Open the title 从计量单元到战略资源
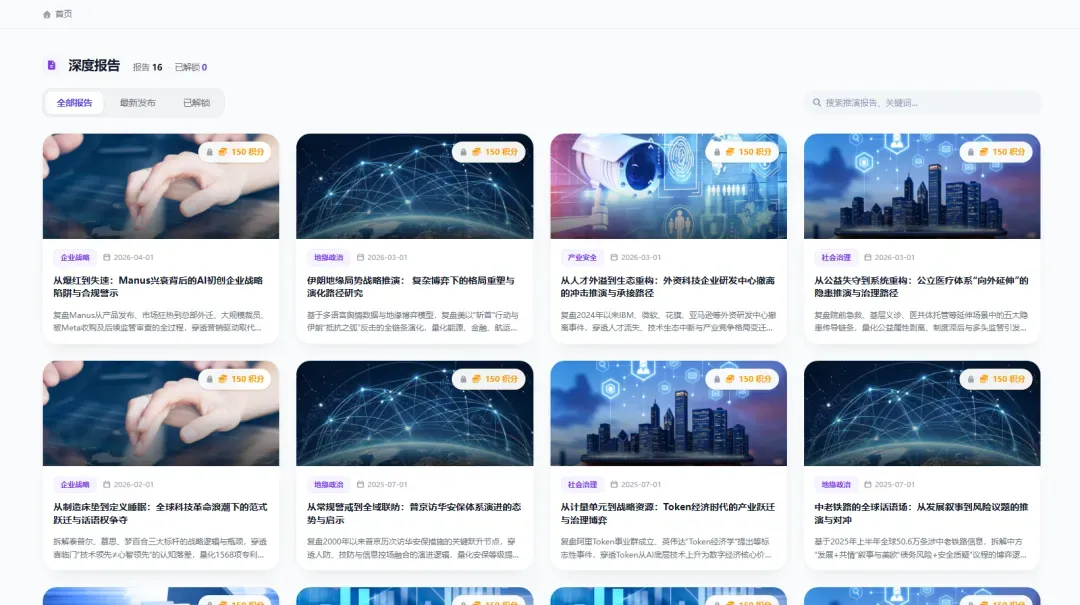1080x605 pixels. (668, 513)
